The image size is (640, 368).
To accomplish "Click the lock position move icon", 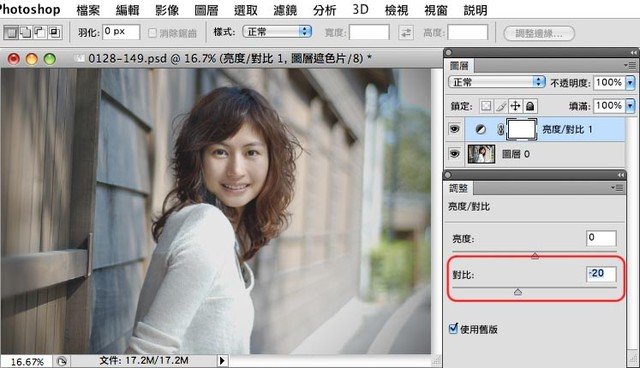I will click(x=516, y=106).
